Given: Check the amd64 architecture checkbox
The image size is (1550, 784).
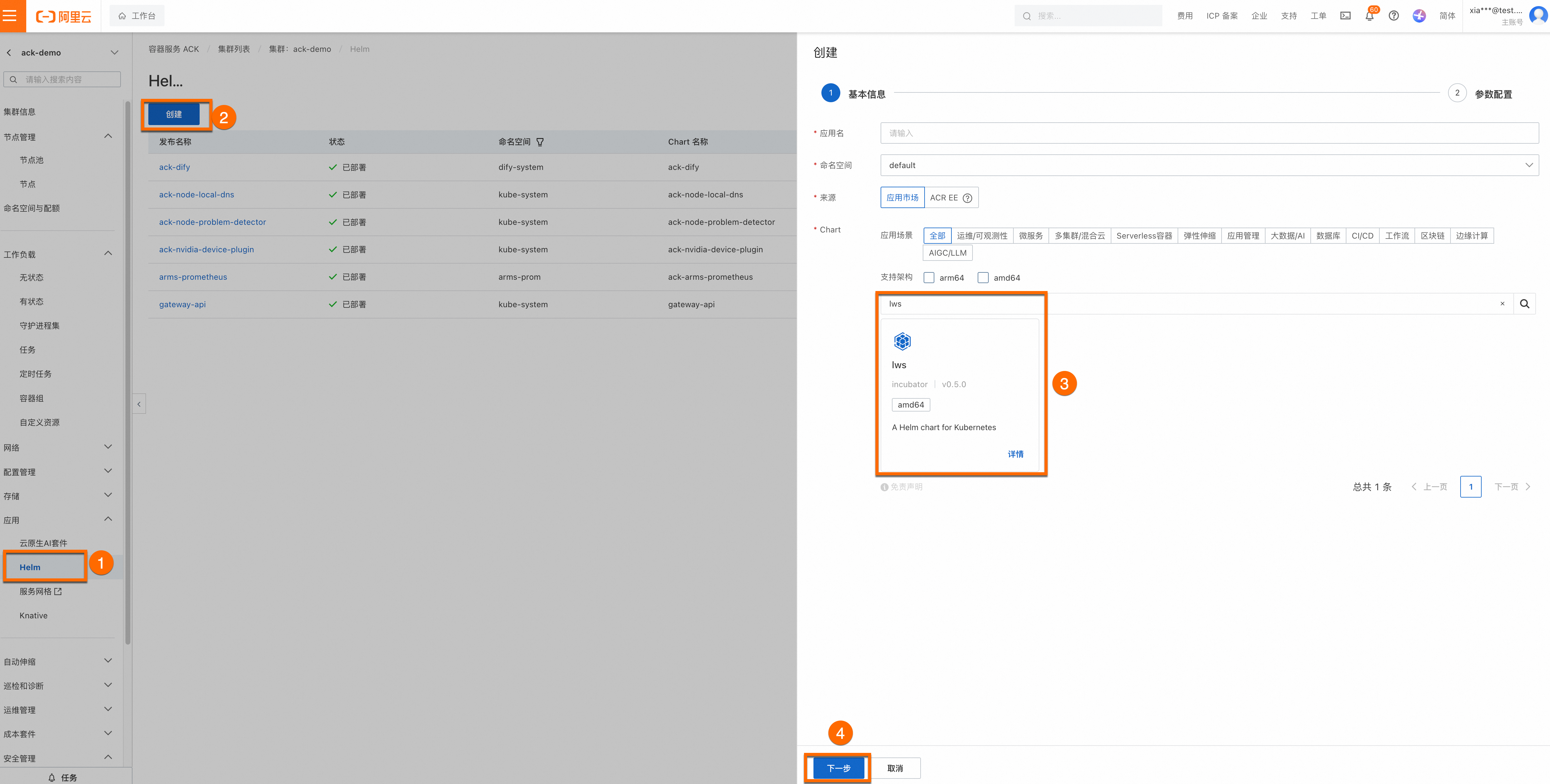Looking at the screenshot, I should (x=983, y=278).
